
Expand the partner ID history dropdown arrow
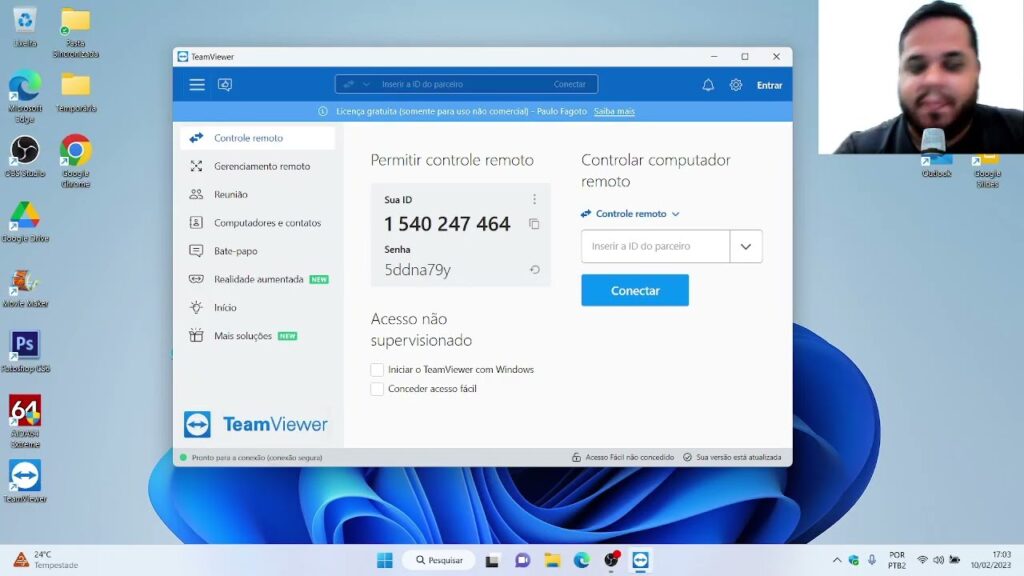(746, 246)
